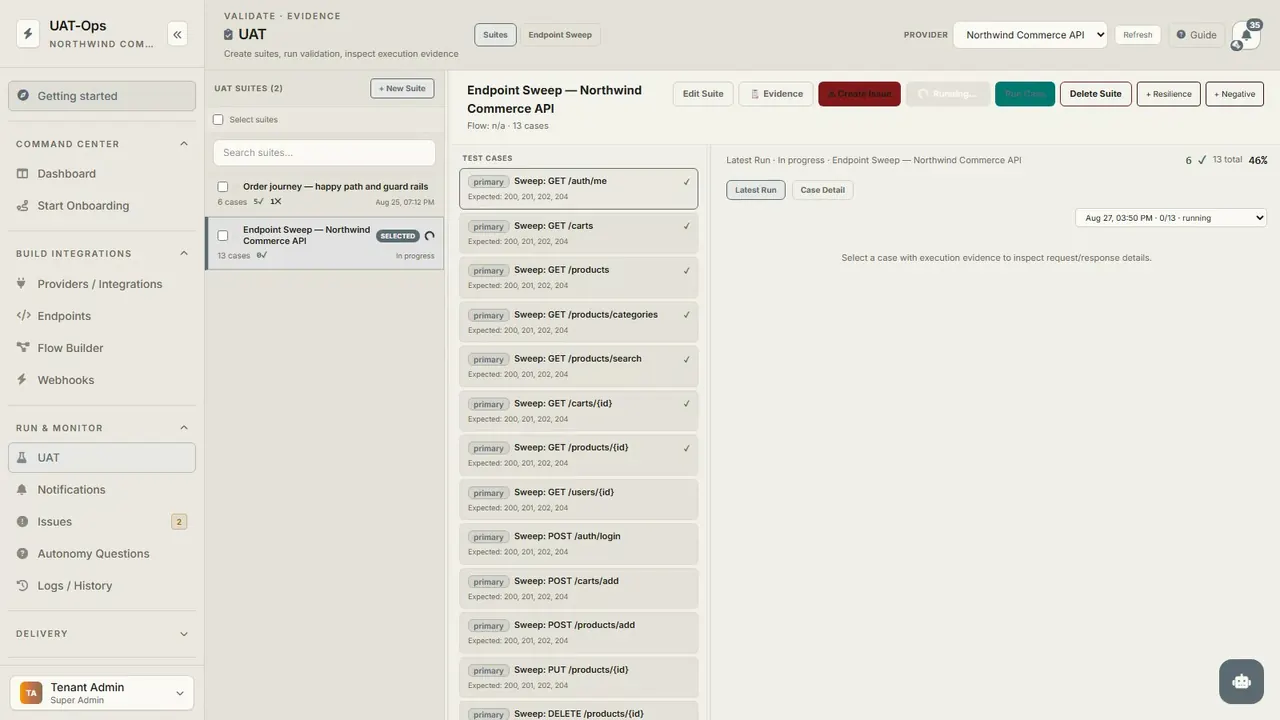Screen dimensions: 1280x720
Task: Click checkmark on Sweep: GET /auth/me
Action: [687, 182]
